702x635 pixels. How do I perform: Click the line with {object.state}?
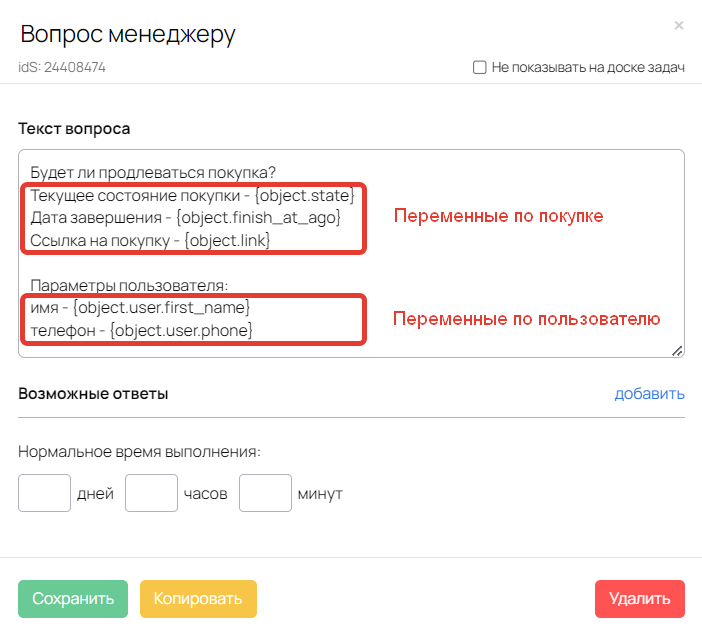tap(192, 196)
